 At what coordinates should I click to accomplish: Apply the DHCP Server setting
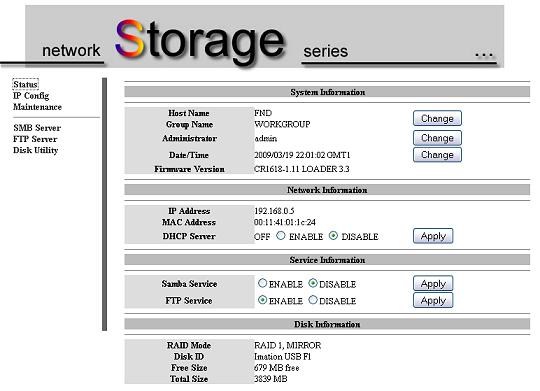[433, 236]
